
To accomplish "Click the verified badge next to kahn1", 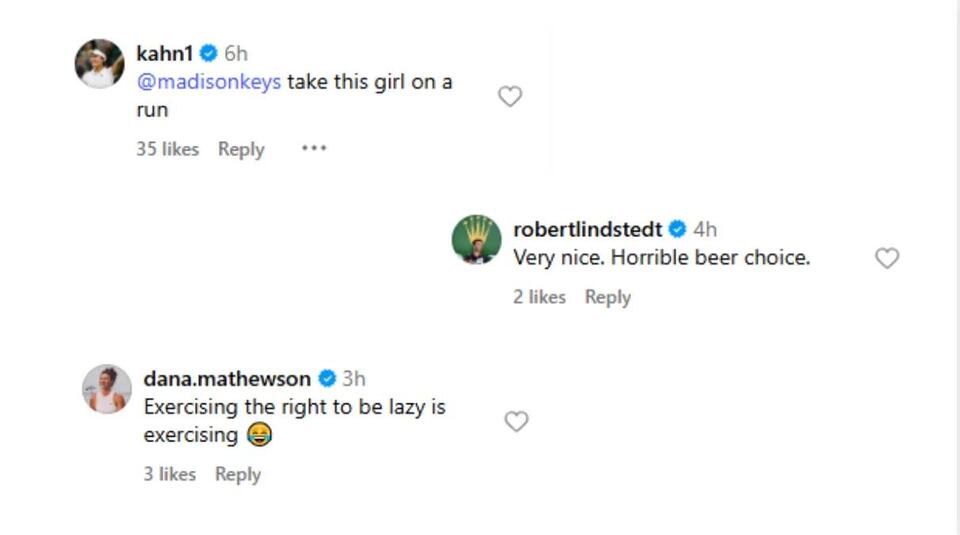I will 208,53.
